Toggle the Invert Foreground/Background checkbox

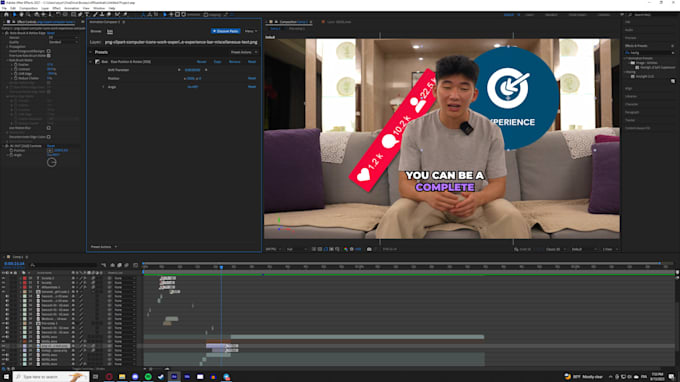[x=49, y=51]
